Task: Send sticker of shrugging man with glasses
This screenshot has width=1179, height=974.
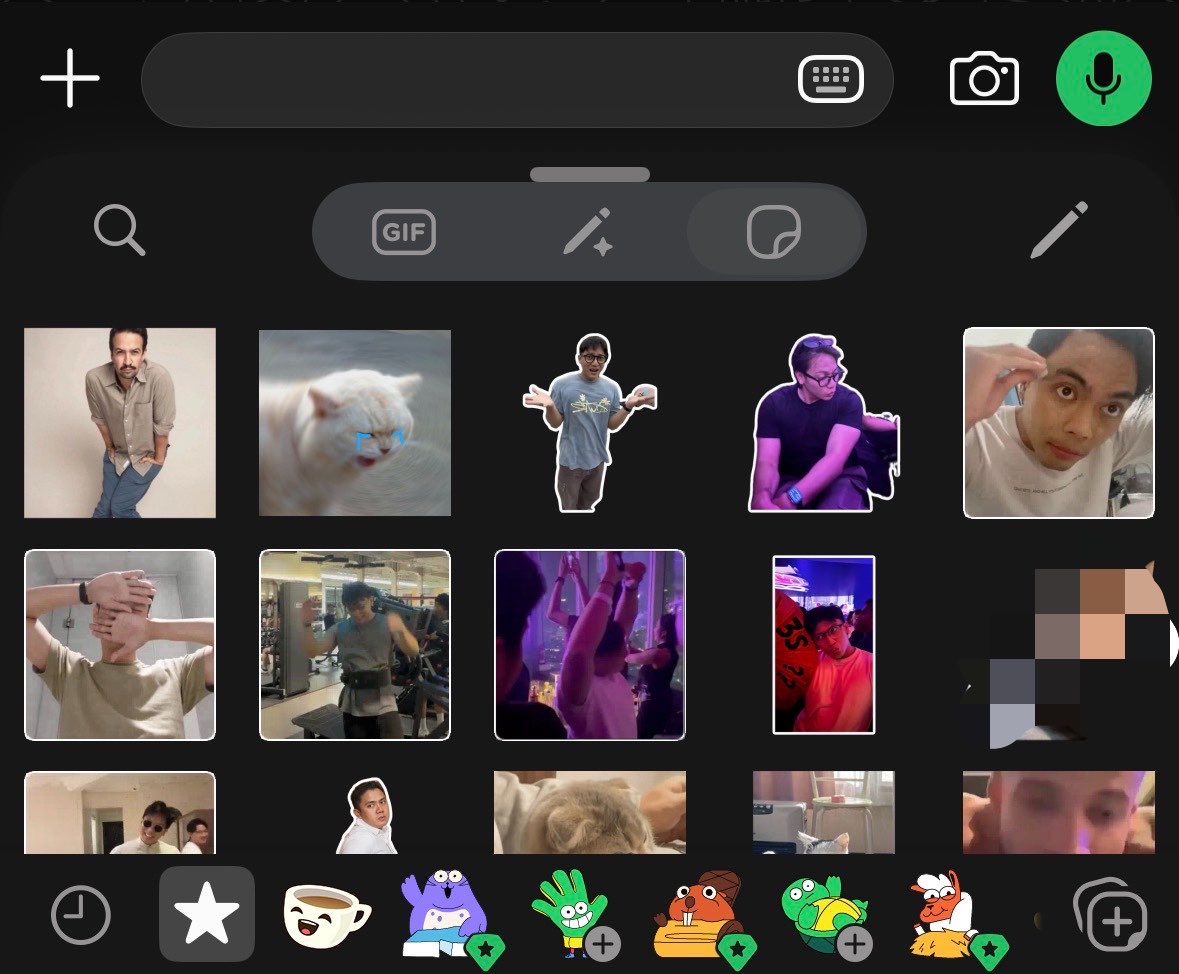Action: (590, 423)
